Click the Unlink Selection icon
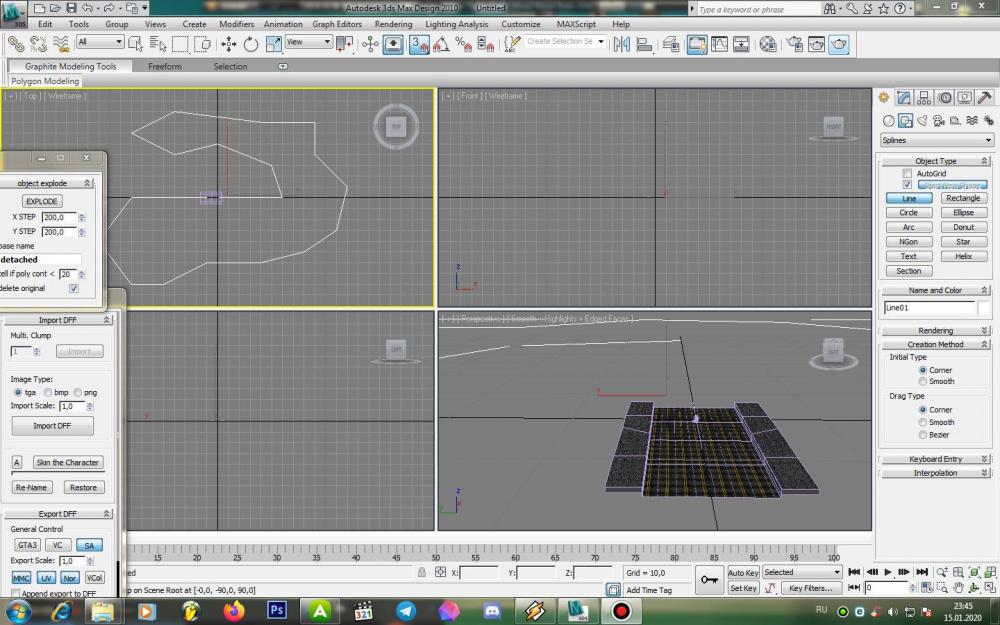 [38, 44]
